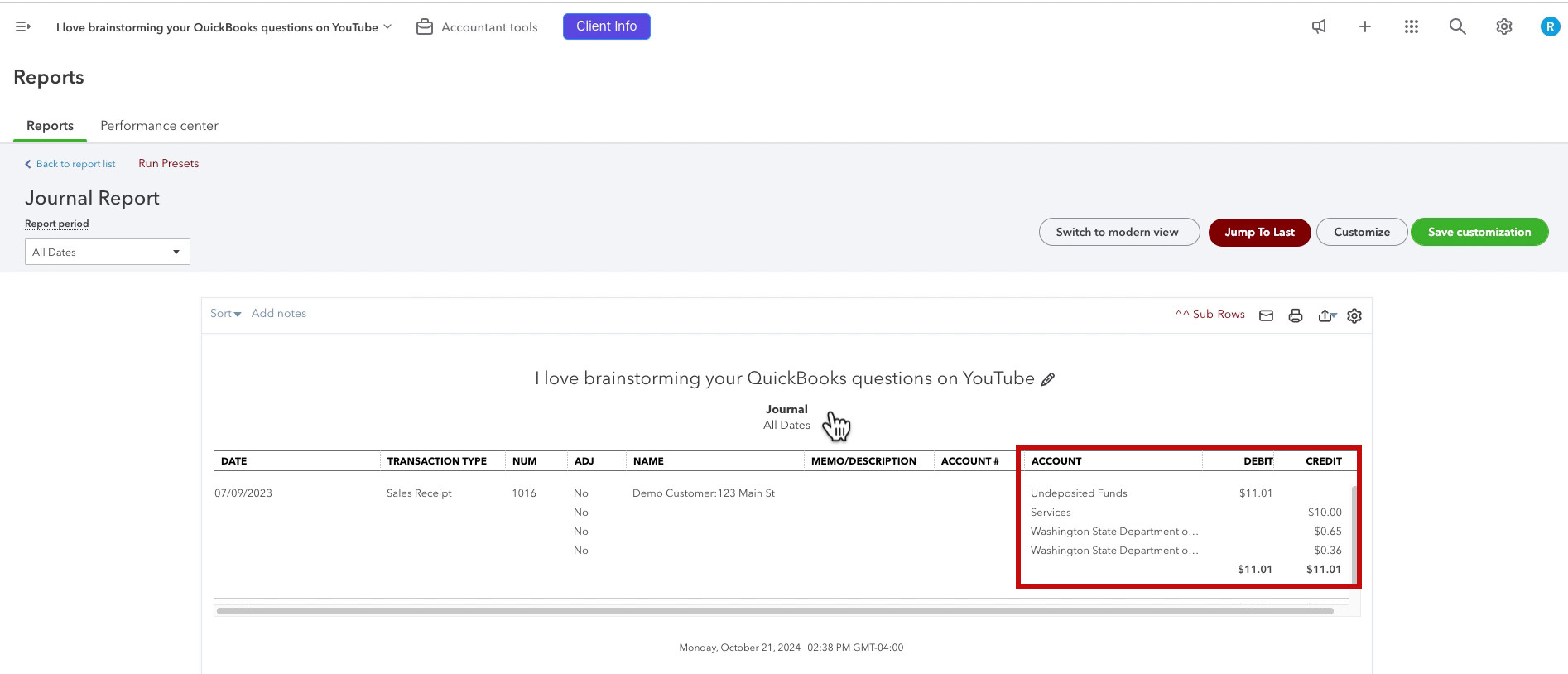1568x674 pixels.
Task: Click the Run Presets link
Action: pyautogui.click(x=169, y=164)
